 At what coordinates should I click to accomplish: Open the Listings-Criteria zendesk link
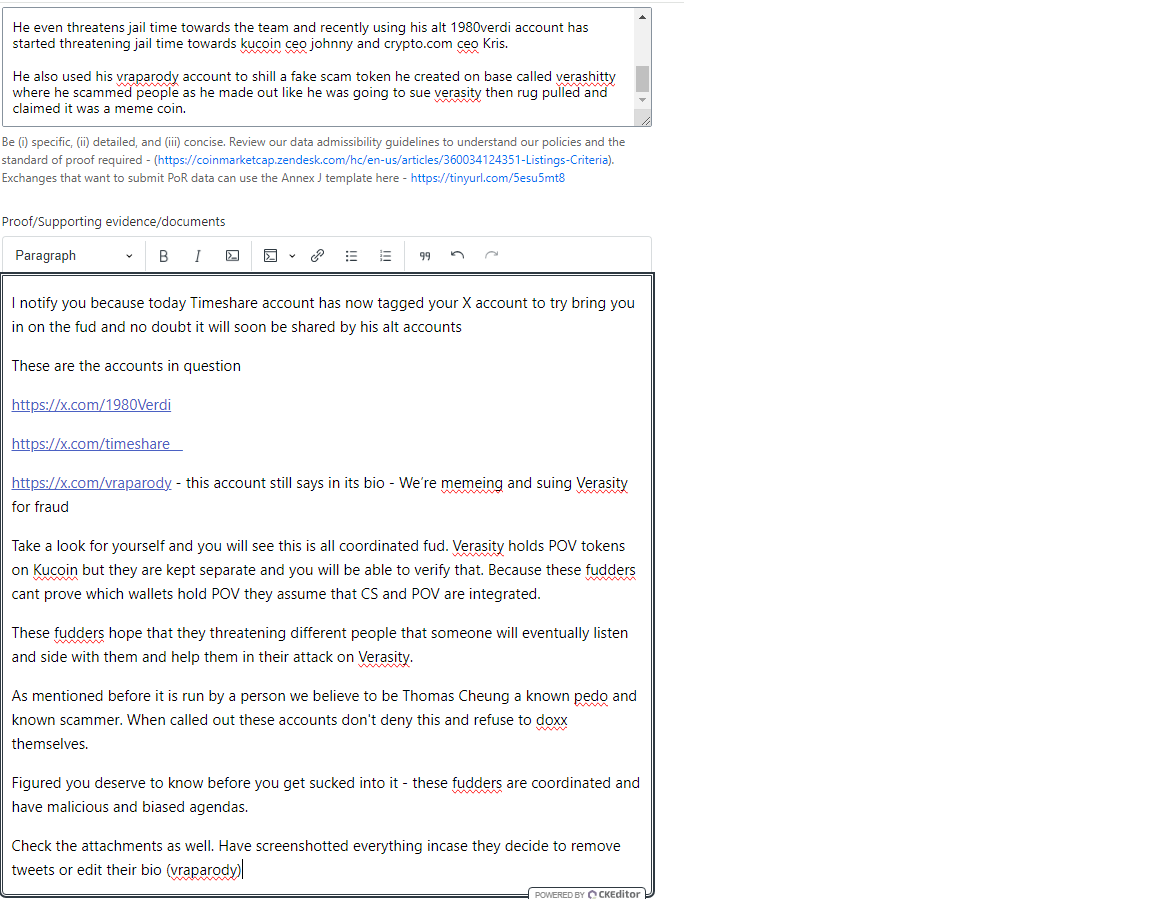click(x=383, y=160)
